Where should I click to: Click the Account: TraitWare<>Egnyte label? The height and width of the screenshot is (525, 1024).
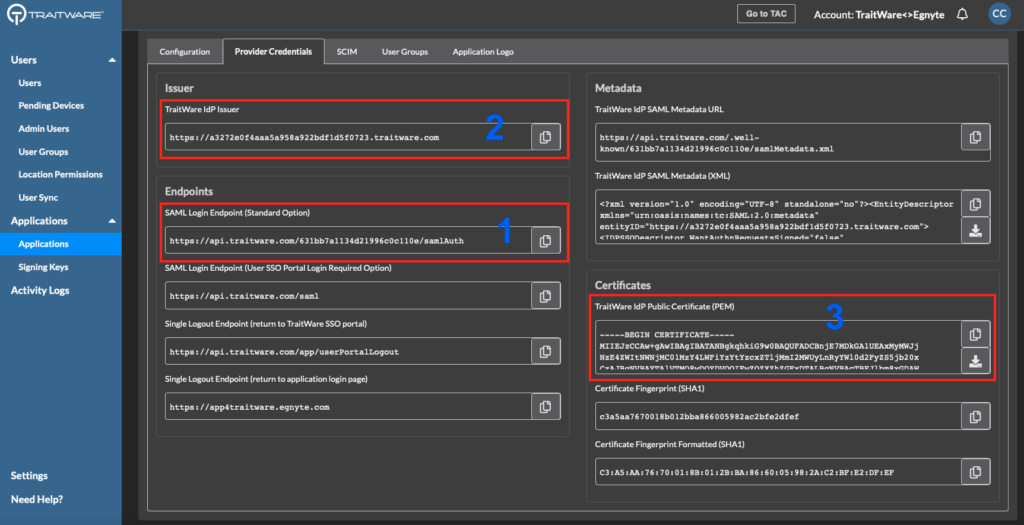[878, 14]
